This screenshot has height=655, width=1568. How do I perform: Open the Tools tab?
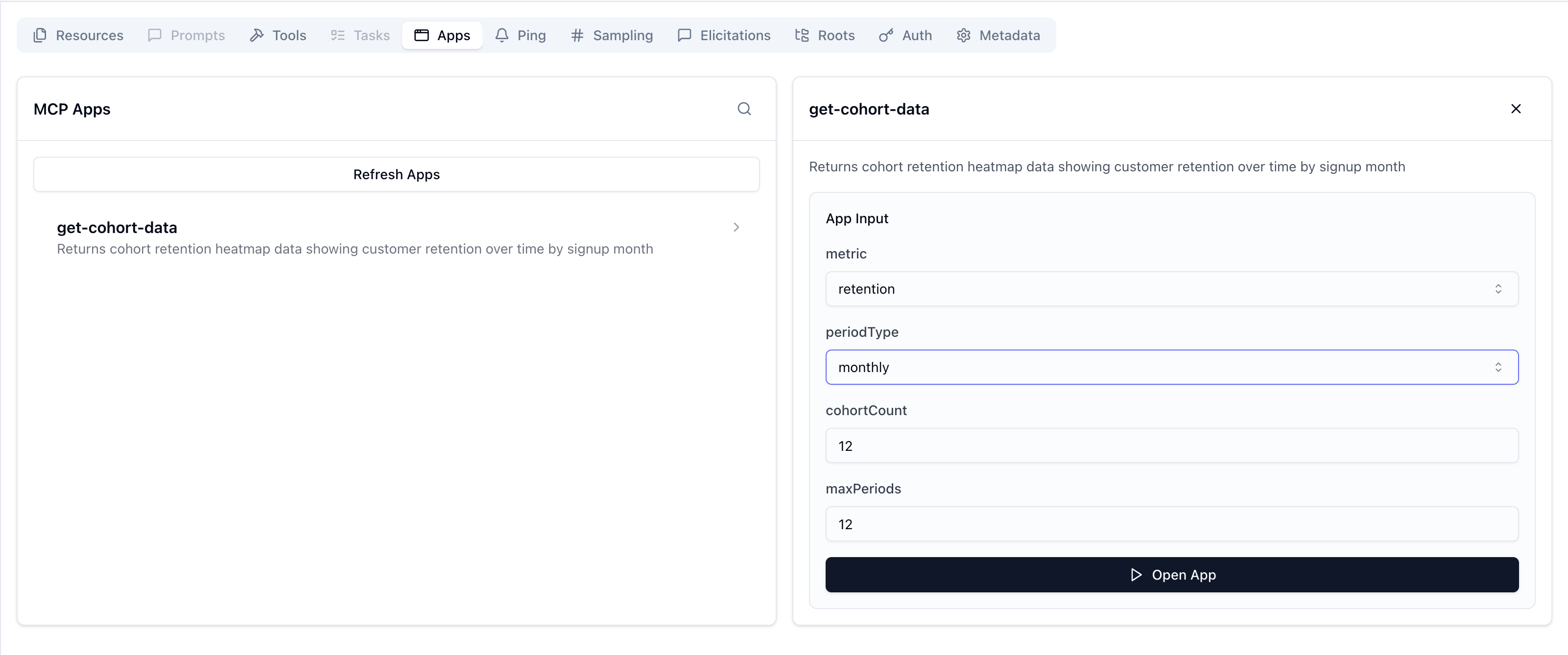click(278, 35)
